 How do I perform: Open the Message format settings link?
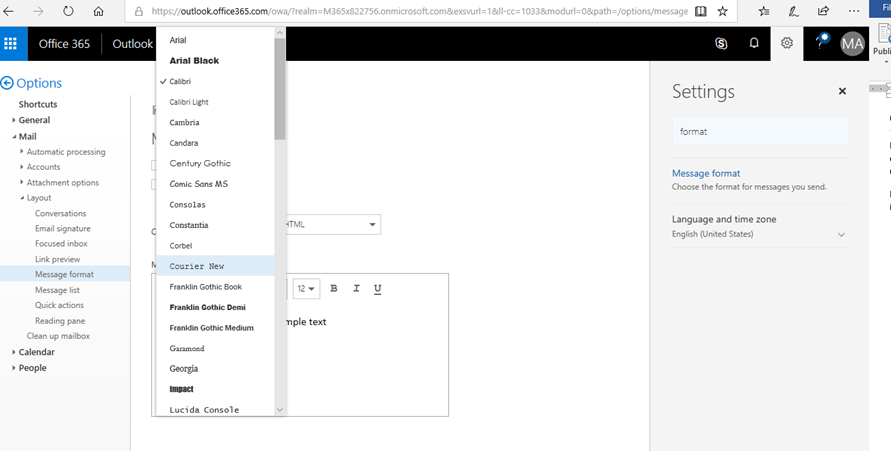tap(706, 173)
